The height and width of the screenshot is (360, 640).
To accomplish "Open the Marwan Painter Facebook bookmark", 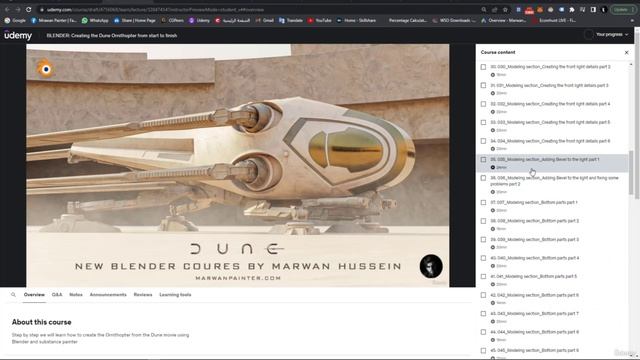I will tap(54, 20).
